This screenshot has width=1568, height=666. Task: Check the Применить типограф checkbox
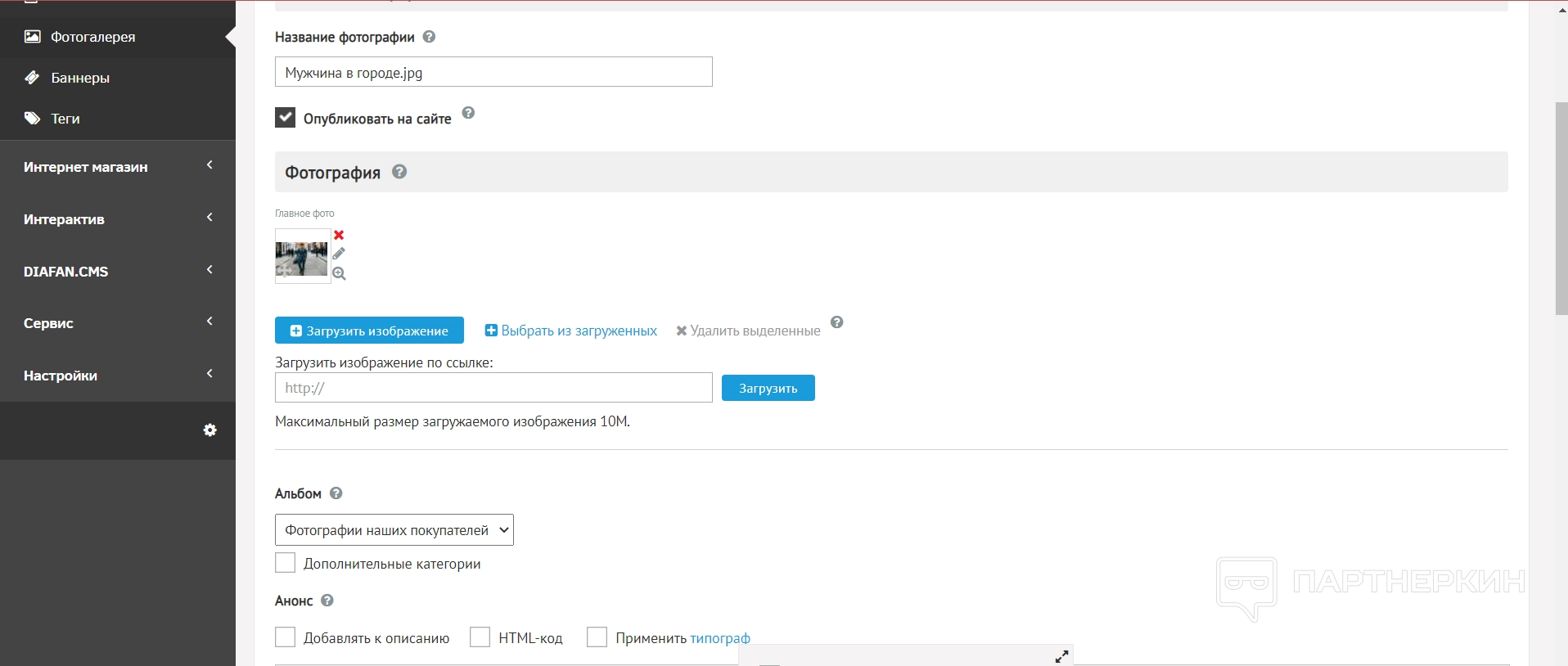(x=597, y=637)
